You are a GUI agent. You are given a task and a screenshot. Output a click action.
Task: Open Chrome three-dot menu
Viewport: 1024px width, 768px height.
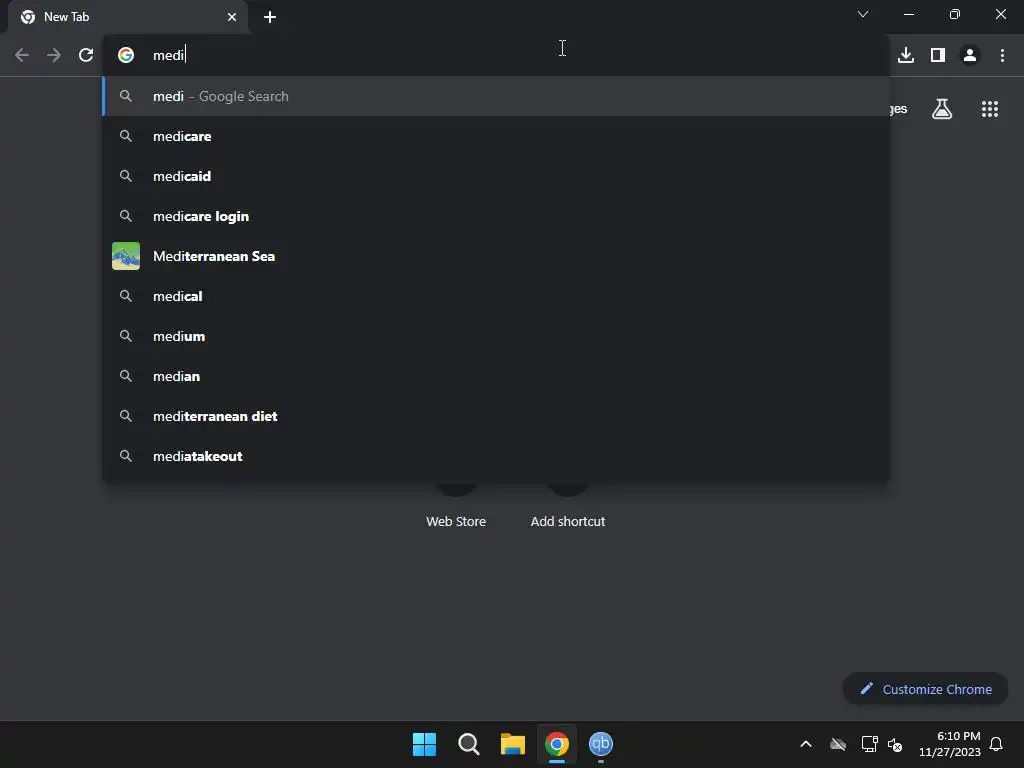coord(1002,55)
